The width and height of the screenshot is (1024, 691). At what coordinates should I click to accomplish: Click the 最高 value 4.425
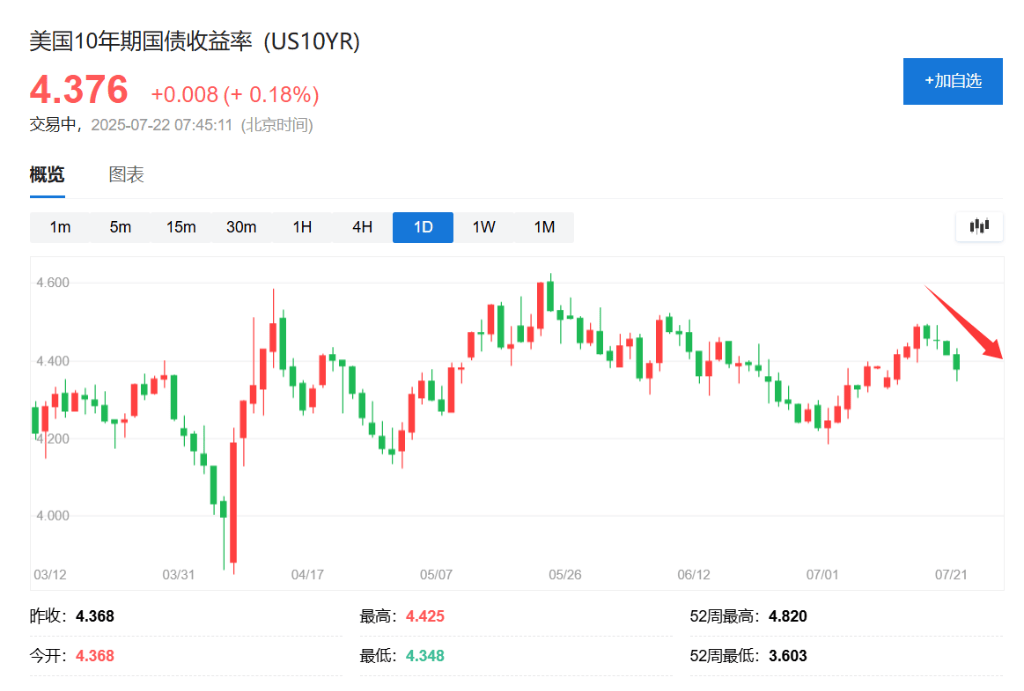point(425,616)
